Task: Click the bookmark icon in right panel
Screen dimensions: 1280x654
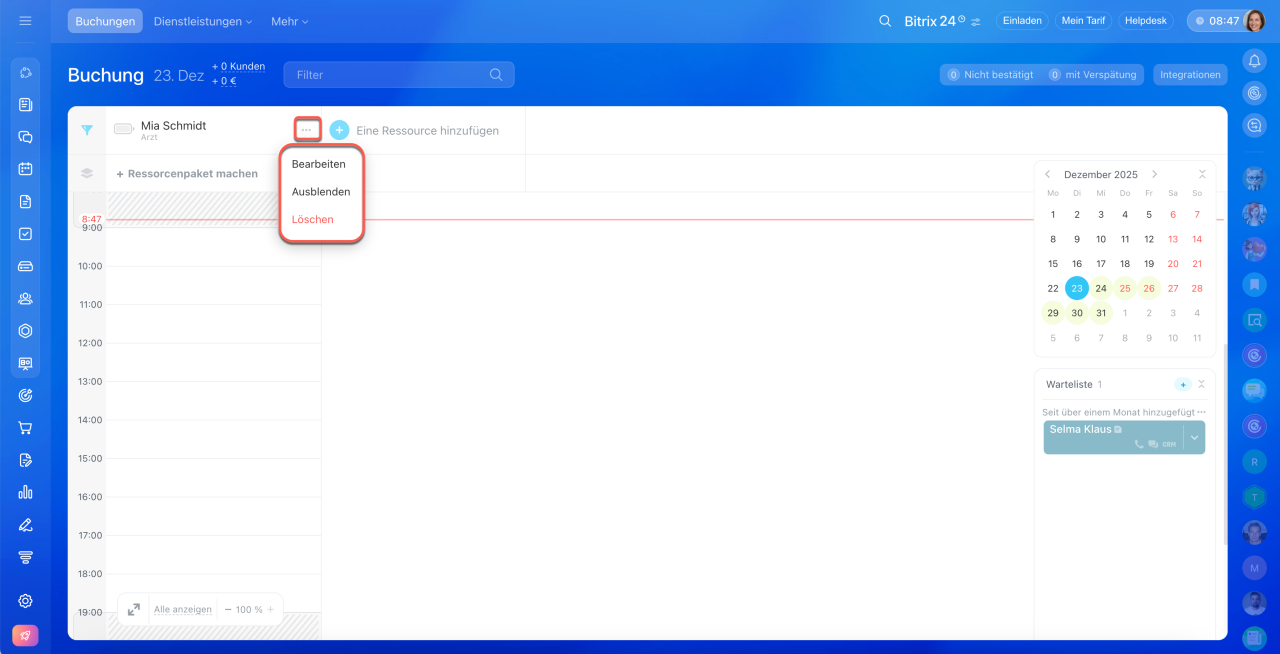Action: (1255, 285)
